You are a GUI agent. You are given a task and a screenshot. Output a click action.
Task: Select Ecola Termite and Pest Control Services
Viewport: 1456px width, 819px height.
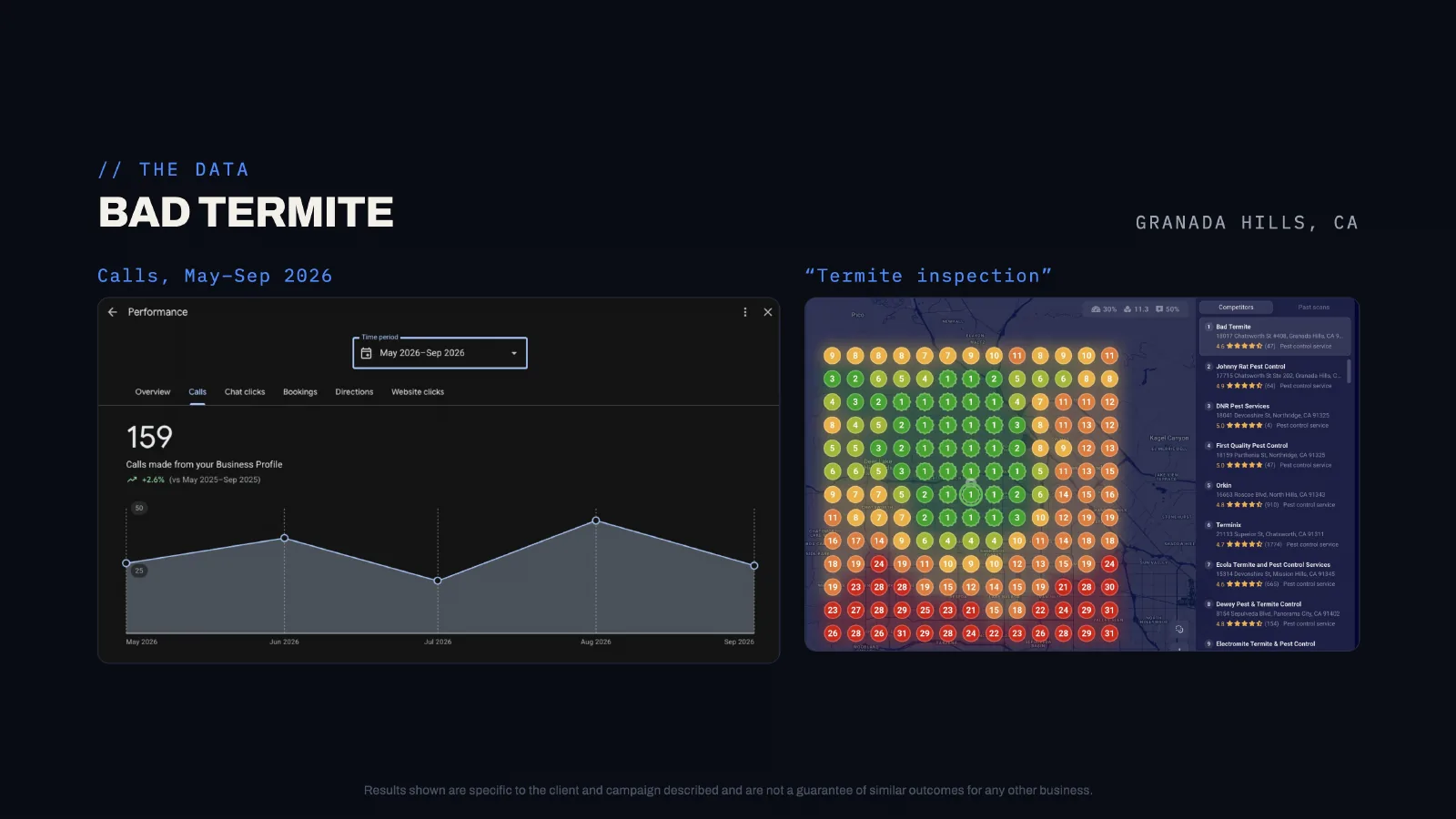coord(1275,574)
